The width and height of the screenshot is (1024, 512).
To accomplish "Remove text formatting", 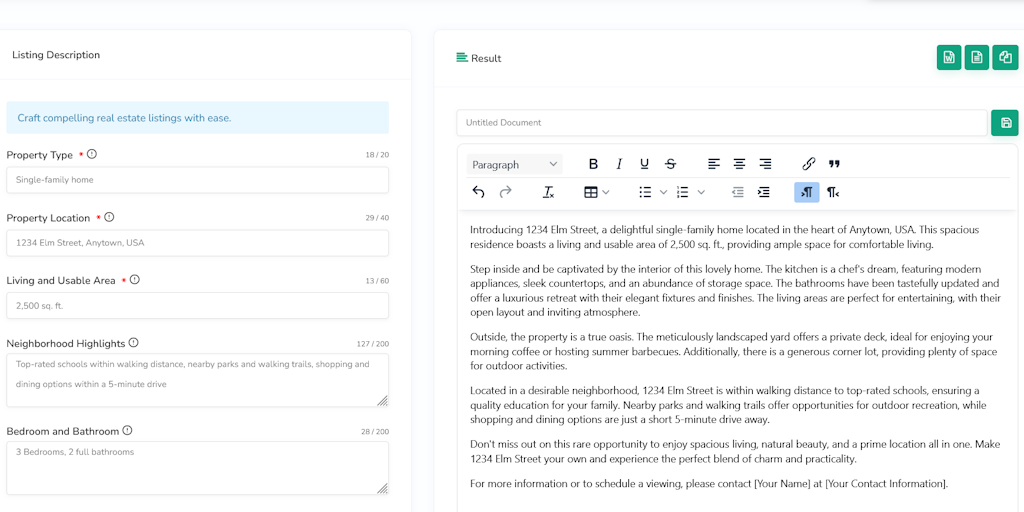I will (549, 192).
